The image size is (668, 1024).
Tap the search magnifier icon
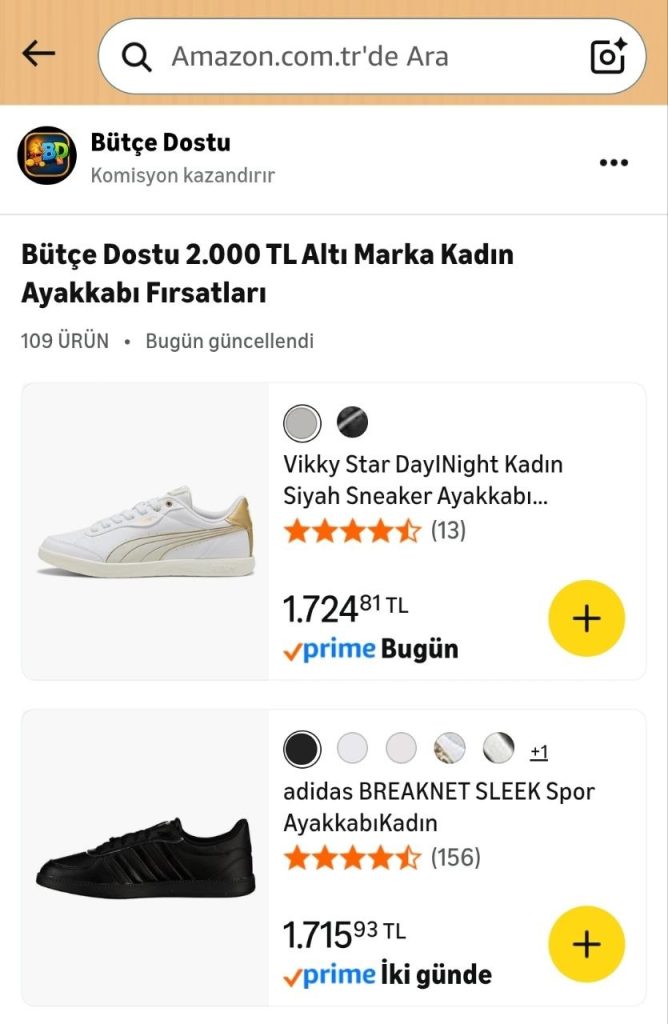tap(137, 56)
